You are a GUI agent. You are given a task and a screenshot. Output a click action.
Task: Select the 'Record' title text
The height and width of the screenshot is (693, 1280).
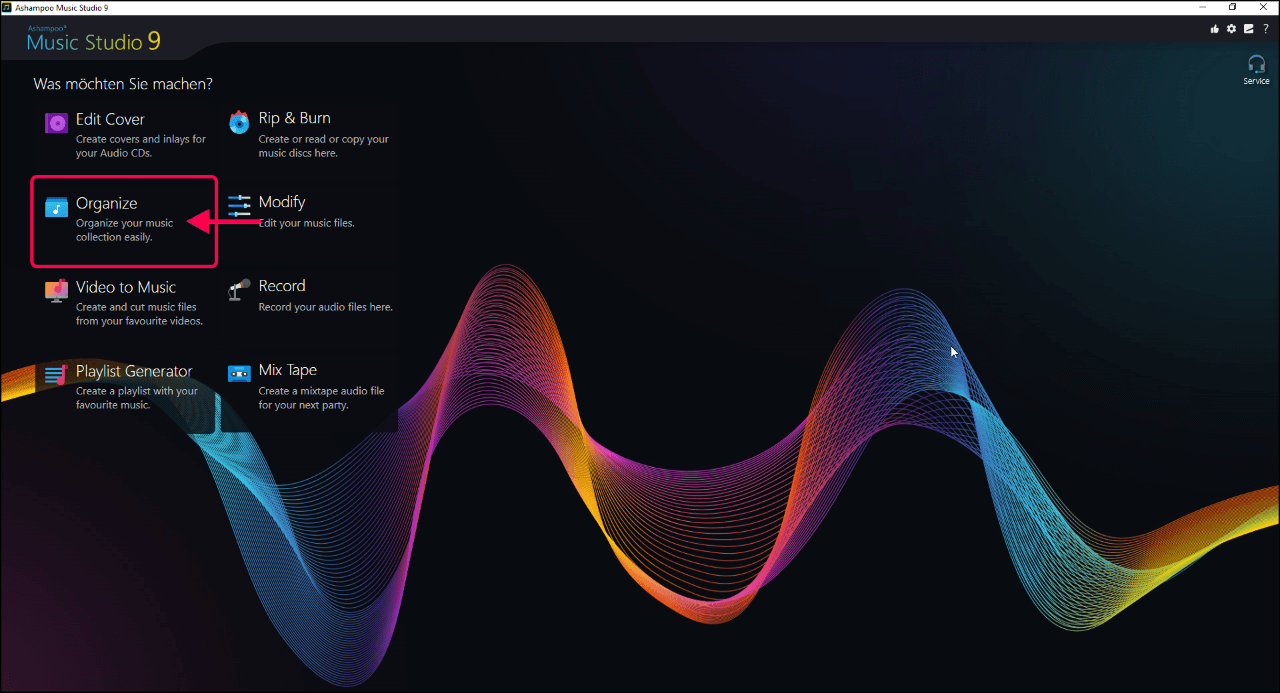pos(282,286)
